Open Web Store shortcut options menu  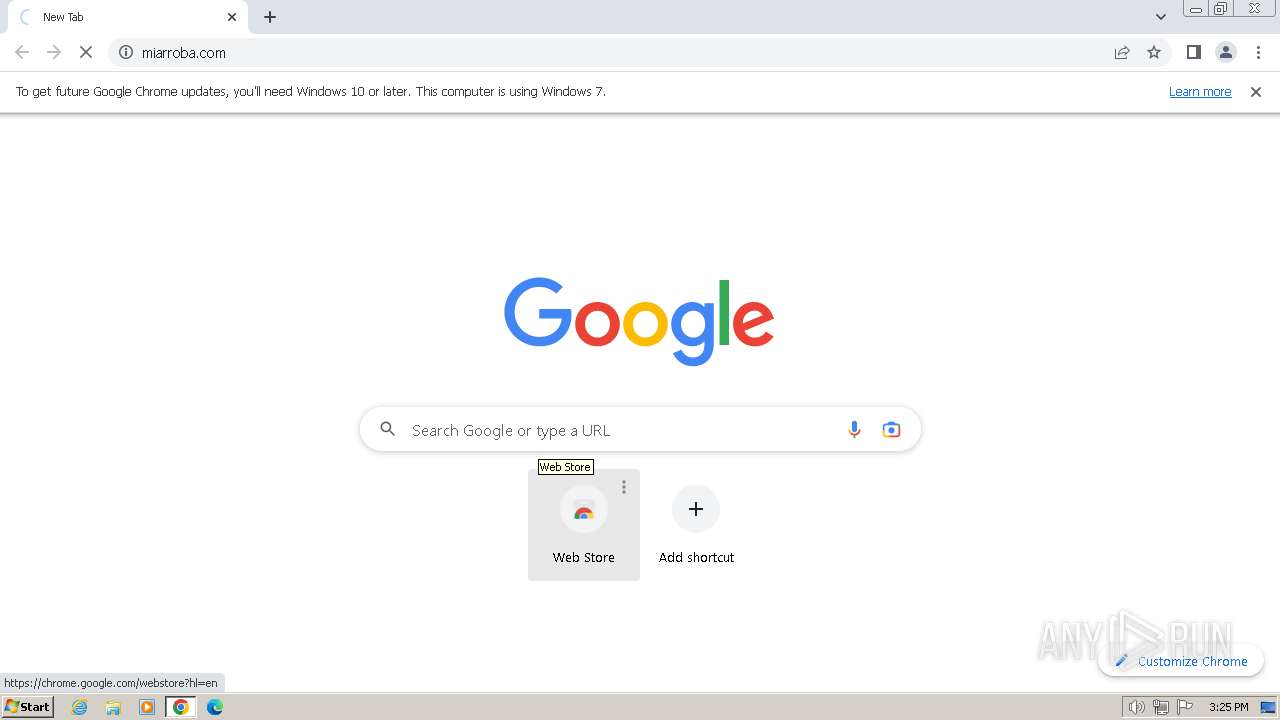tap(624, 487)
